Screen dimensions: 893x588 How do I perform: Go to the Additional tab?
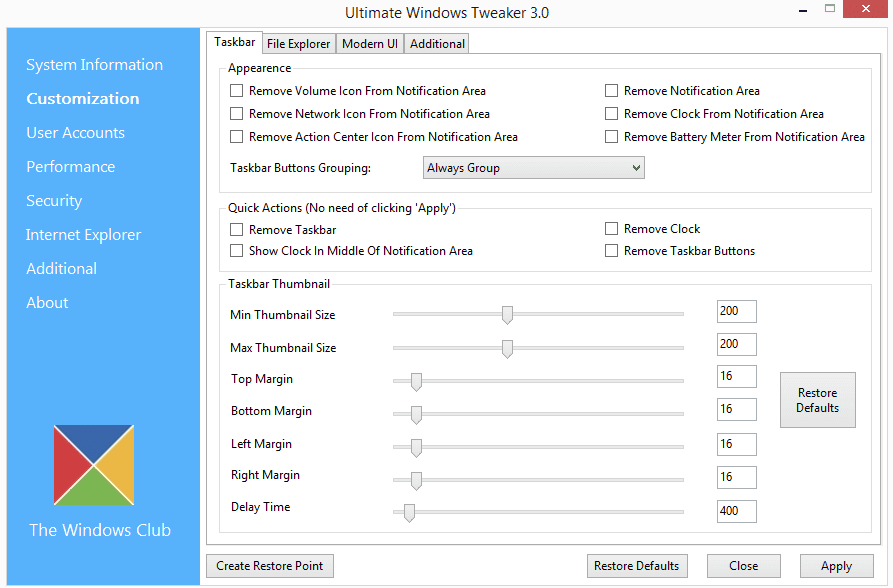pos(437,44)
